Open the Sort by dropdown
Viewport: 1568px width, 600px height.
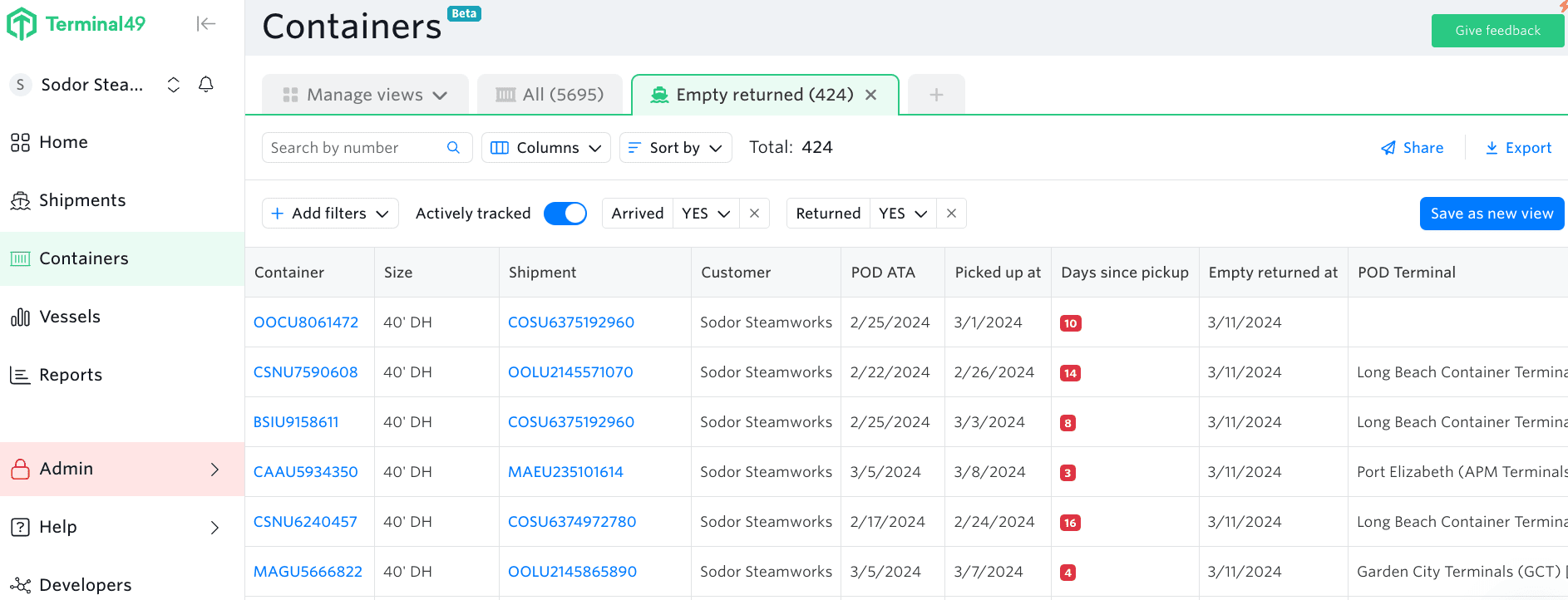pyautogui.click(x=675, y=148)
